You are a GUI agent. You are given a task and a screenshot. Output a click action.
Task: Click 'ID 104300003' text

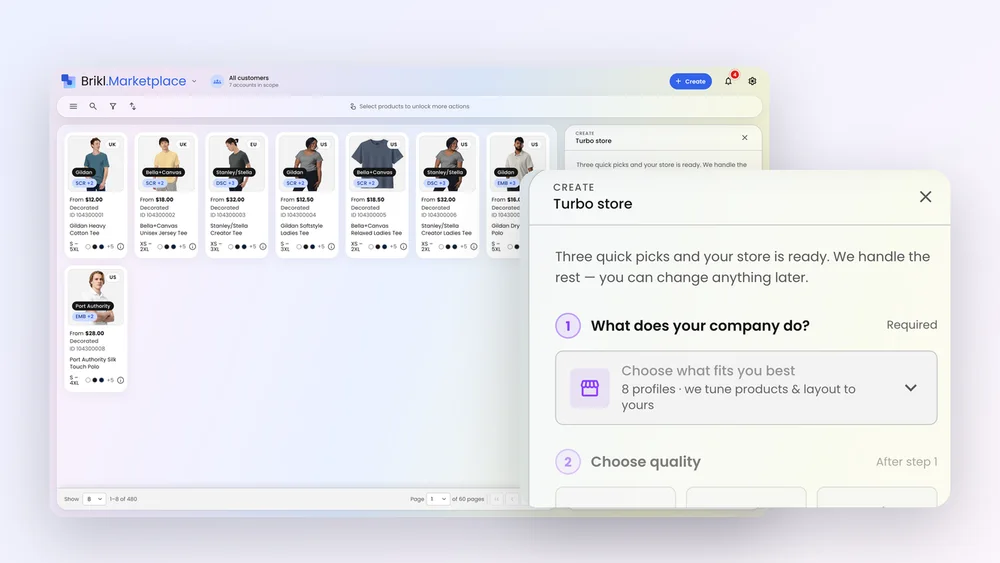point(228,216)
